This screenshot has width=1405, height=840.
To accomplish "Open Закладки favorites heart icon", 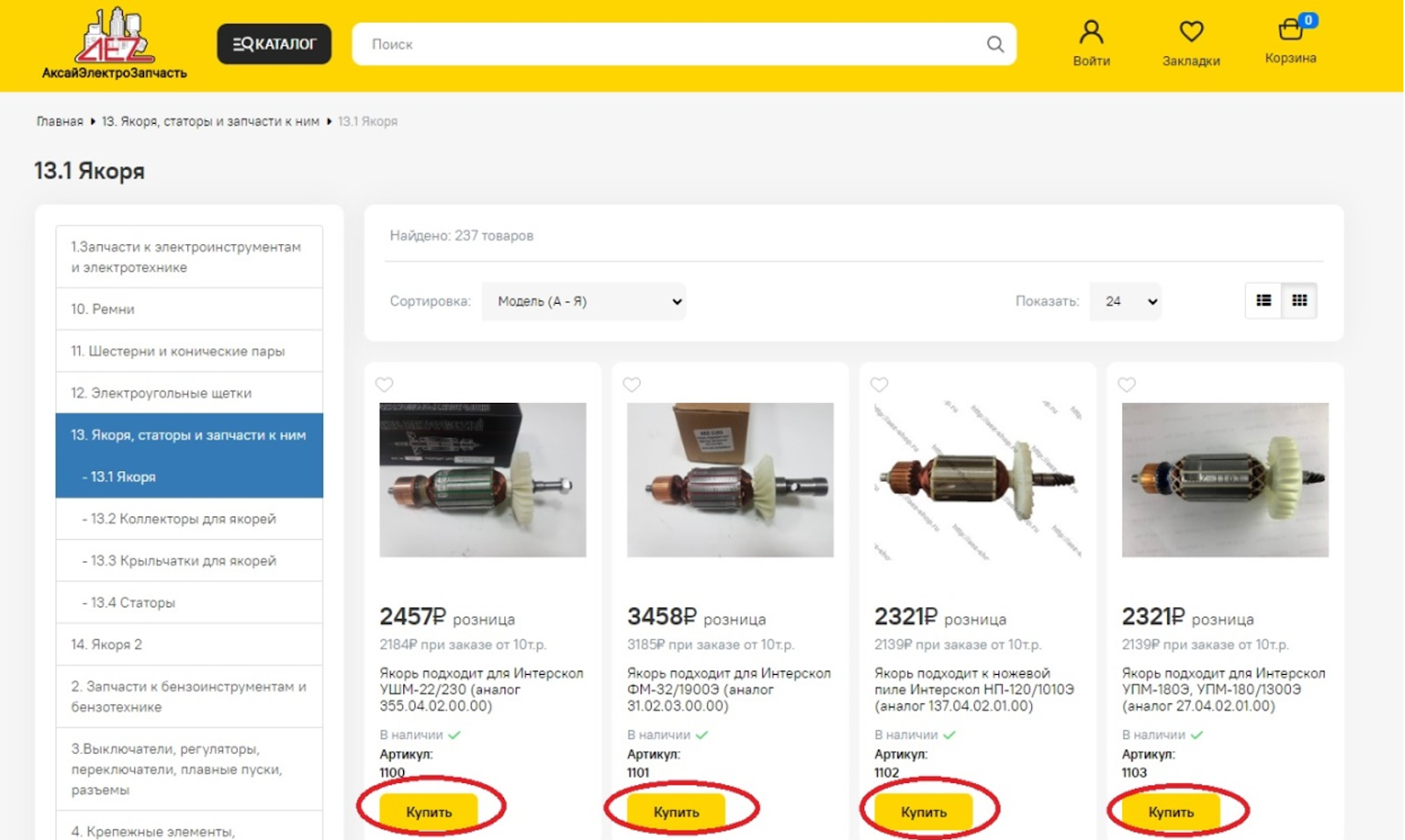I will (x=1191, y=43).
